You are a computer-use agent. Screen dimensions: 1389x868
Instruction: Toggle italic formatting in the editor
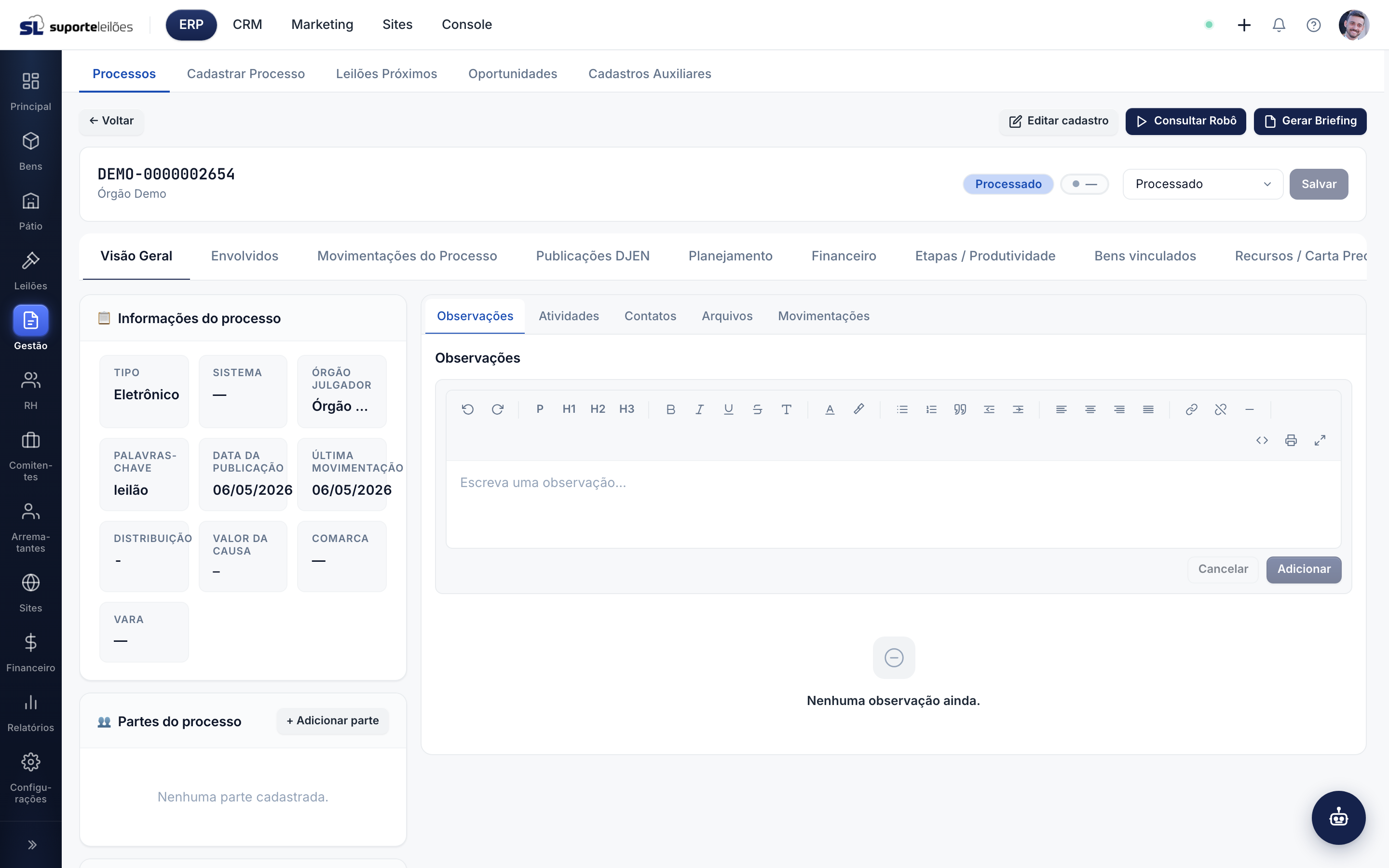(699, 409)
